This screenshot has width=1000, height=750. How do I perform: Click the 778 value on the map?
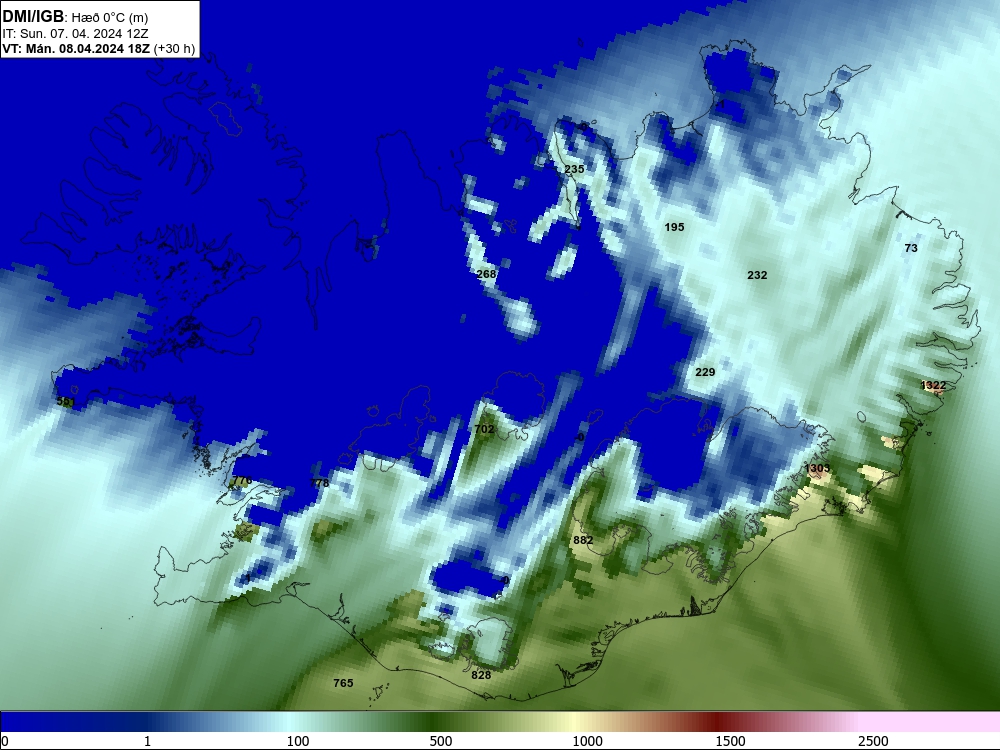pos(319,483)
